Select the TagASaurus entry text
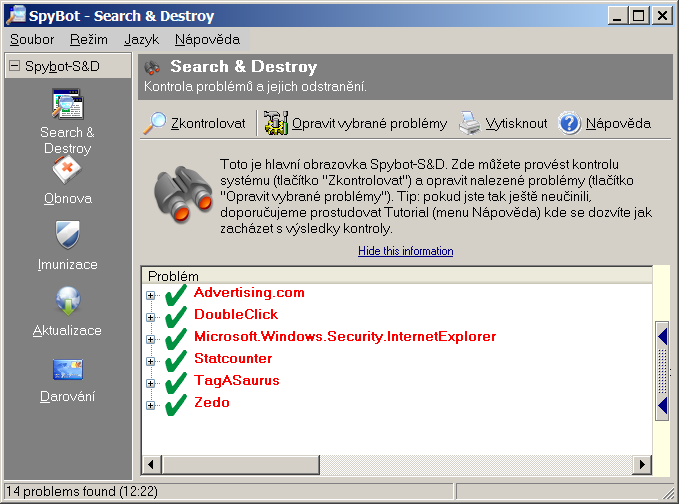Image resolution: width=679 pixels, height=504 pixels. [237, 381]
